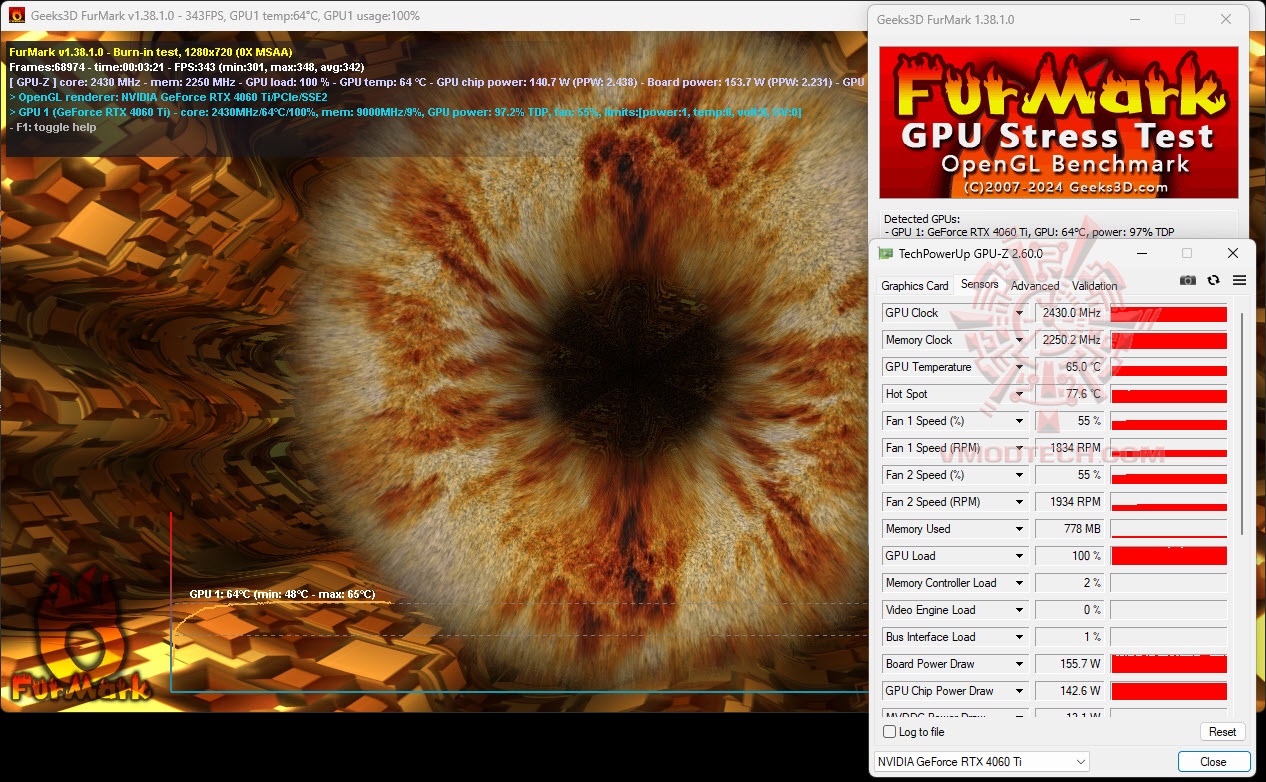1266x782 pixels.
Task: Expand the Fan 1 Speed (RPM) dropdown
Action: pyautogui.click(x=1019, y=448)
